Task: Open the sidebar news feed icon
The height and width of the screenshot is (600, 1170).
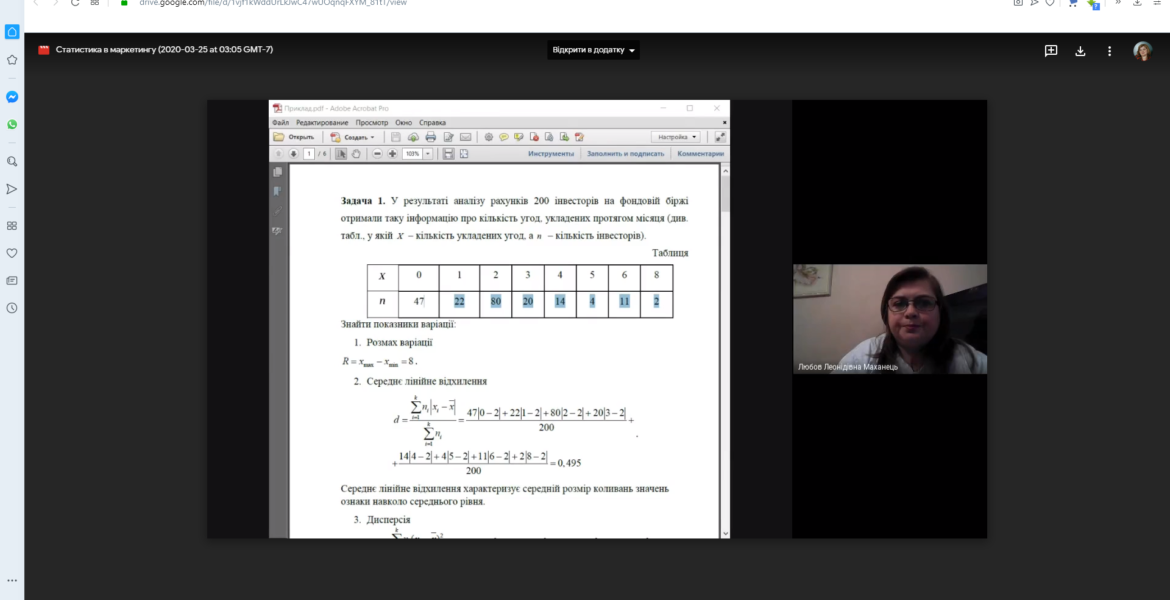Action: click(x=12, y=281)
